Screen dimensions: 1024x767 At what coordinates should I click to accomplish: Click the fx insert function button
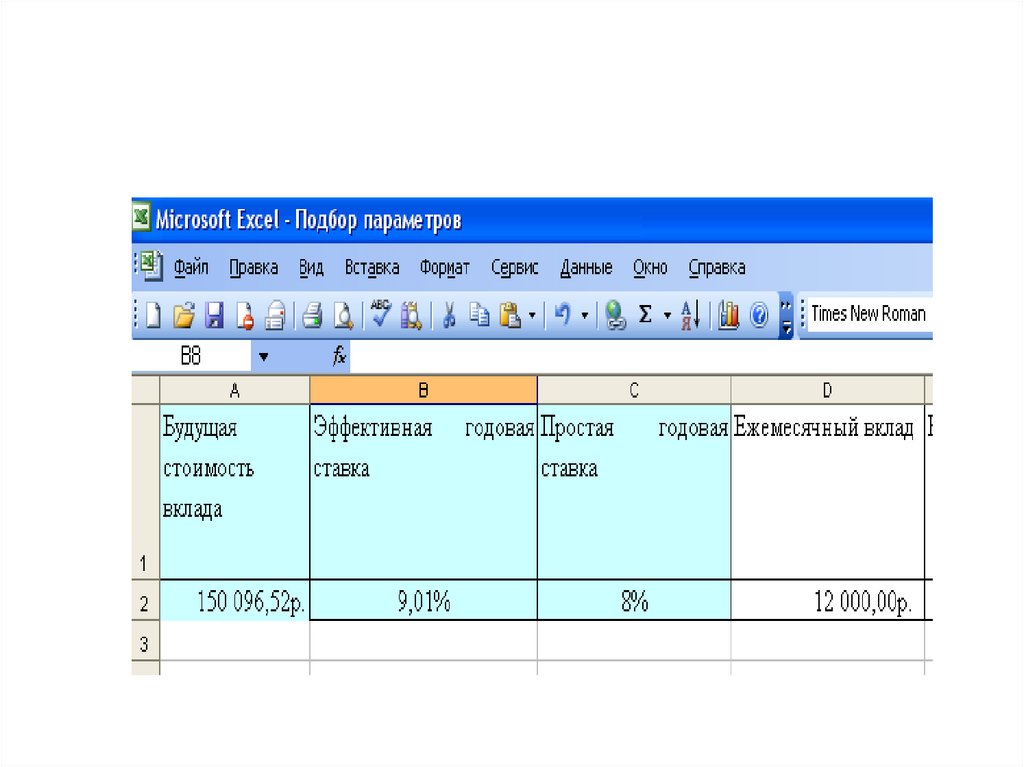click(x=339, y=356)
